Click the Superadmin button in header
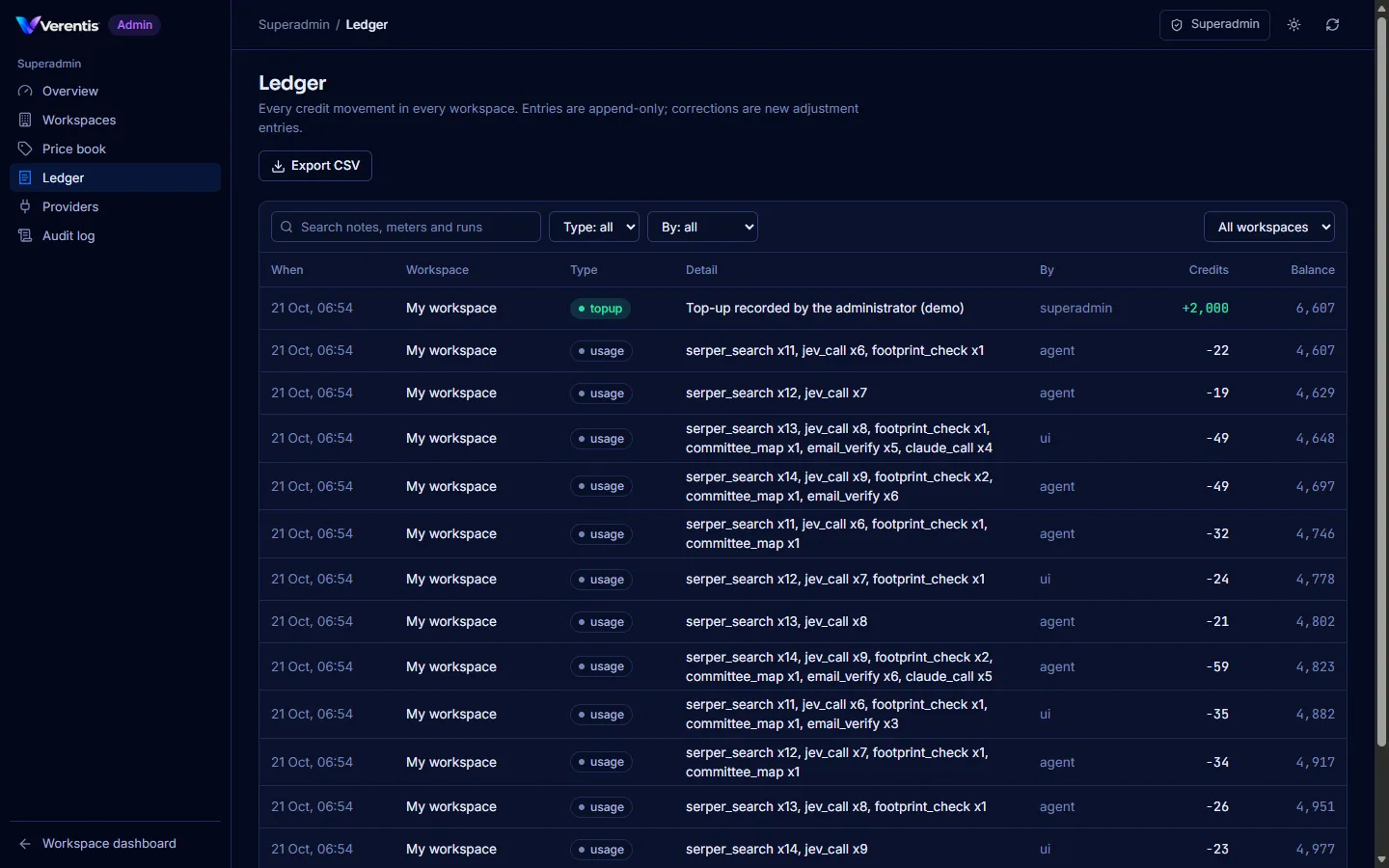1389x868 pixels. tap(1214, 25)
